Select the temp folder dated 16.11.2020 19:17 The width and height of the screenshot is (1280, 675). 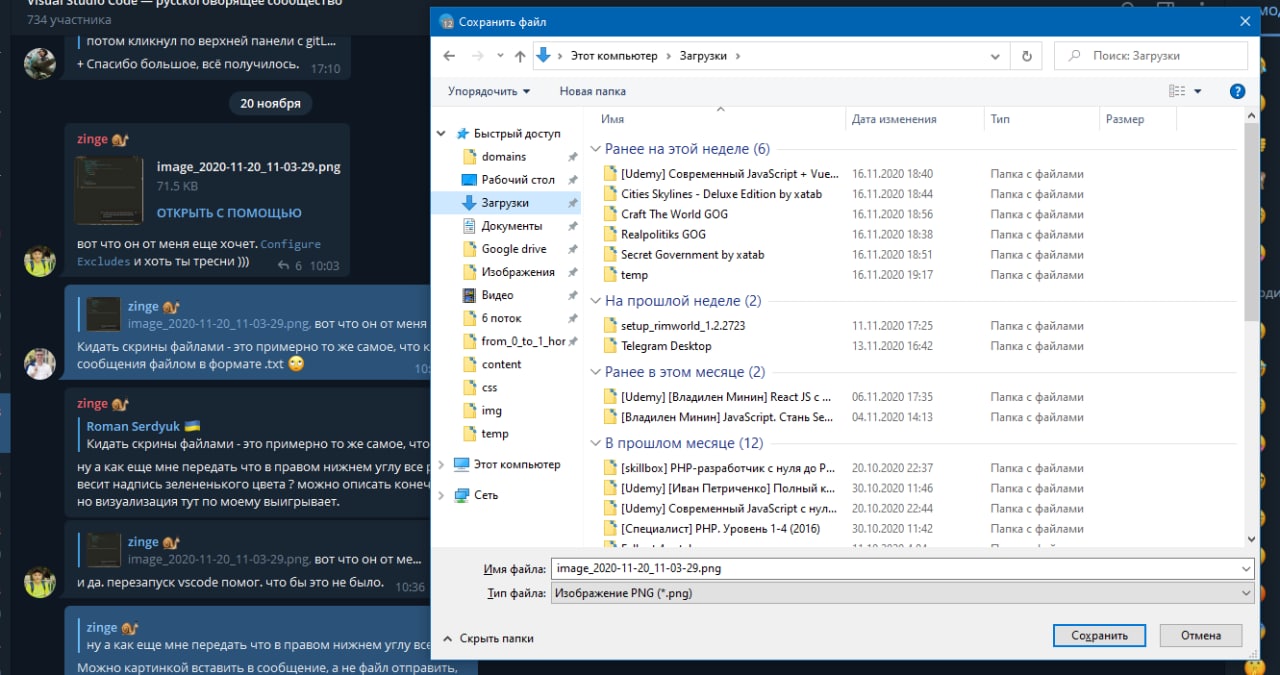634,275
